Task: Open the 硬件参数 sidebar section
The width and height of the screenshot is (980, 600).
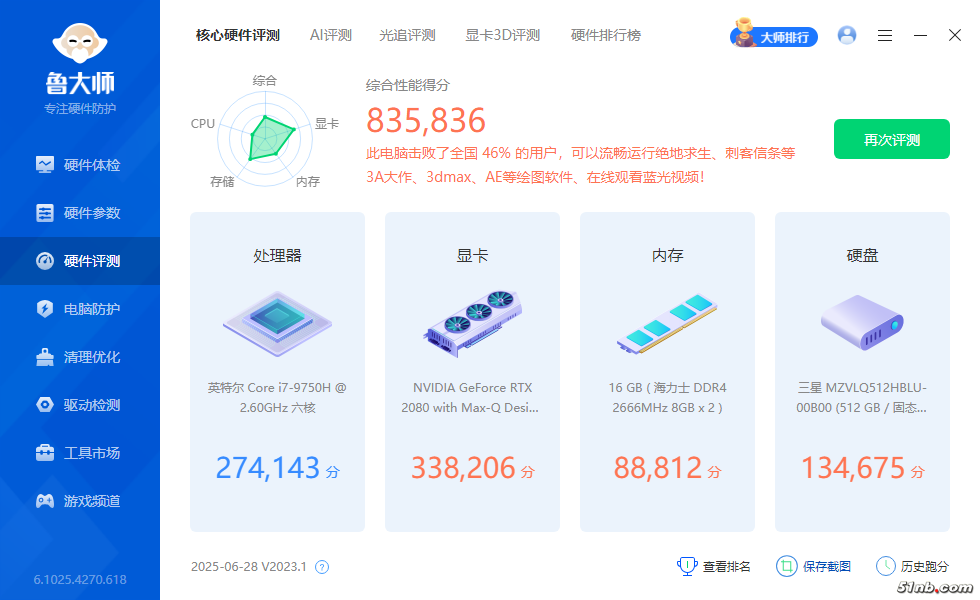Action: click(80, 213)
